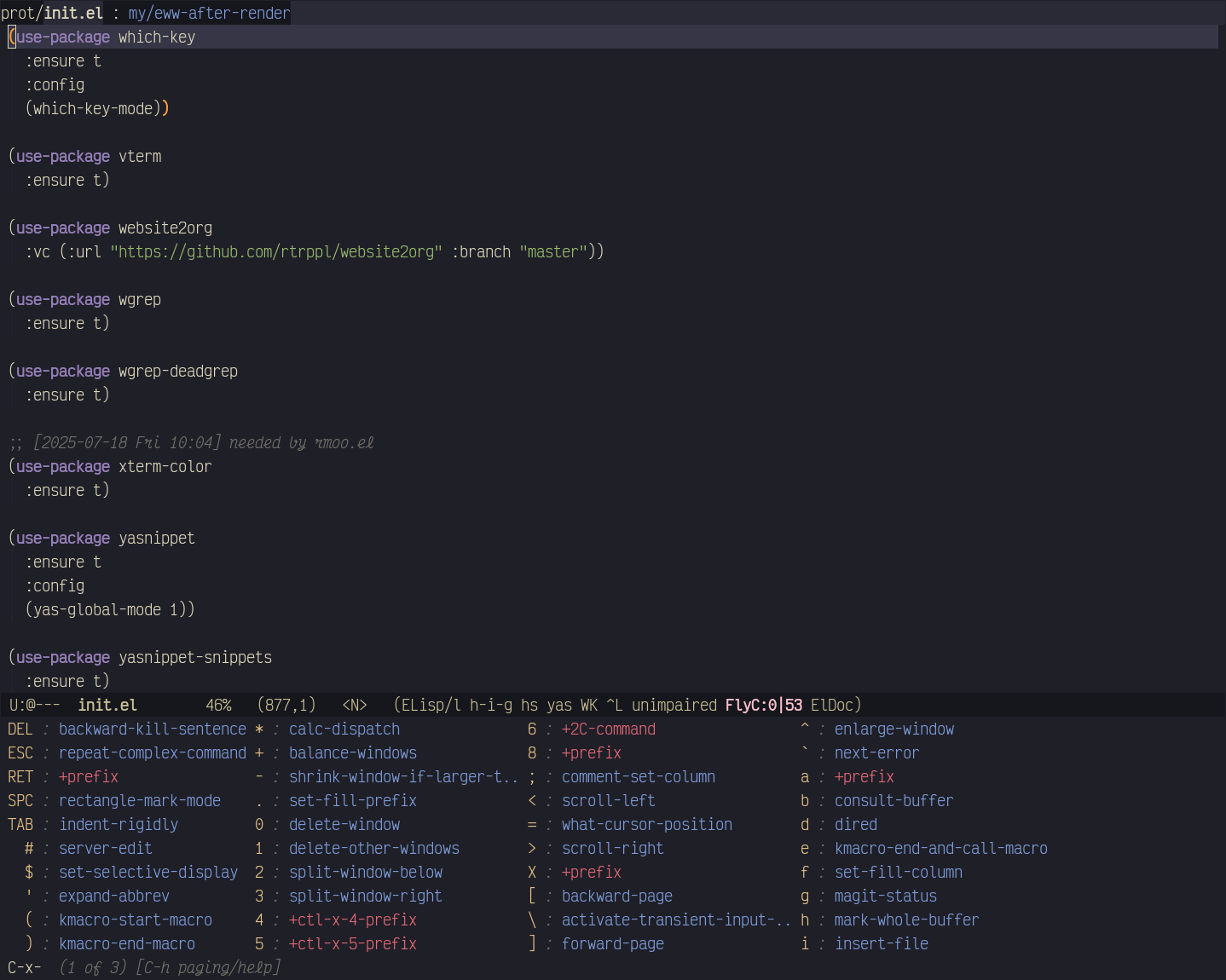Screen dimensions: 1226x980
Task: Click the 46% position indicator in mode line
Action: pyautogui.click(x=218, y=705)
